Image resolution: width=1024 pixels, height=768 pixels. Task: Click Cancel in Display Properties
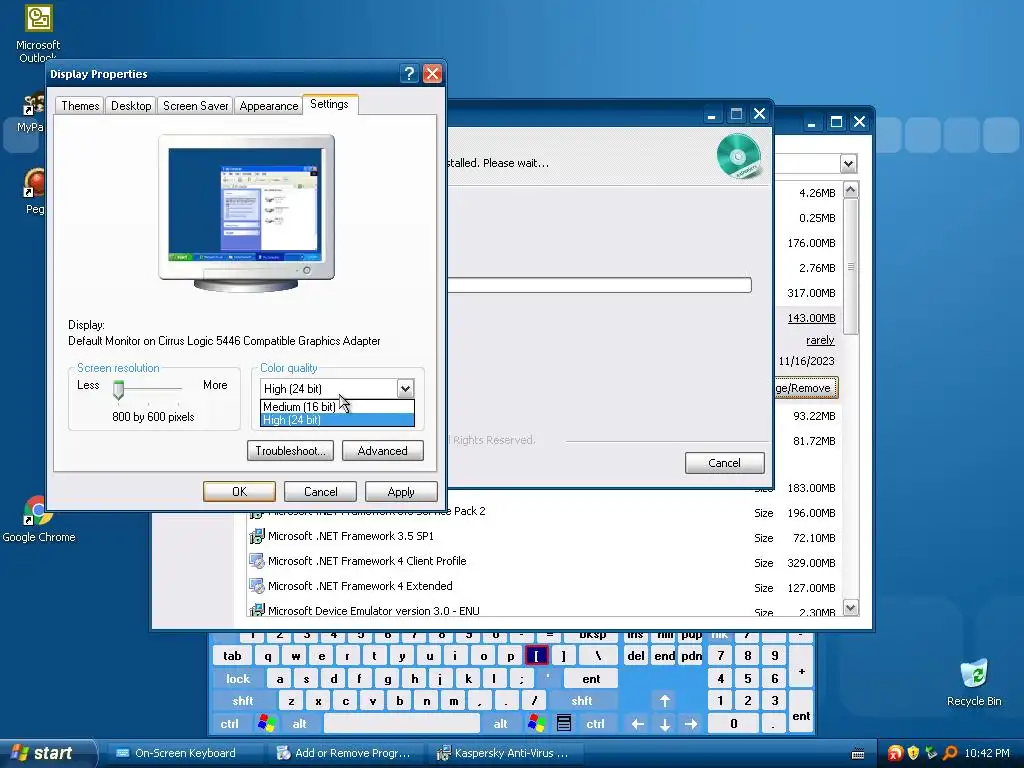[320, 492]
